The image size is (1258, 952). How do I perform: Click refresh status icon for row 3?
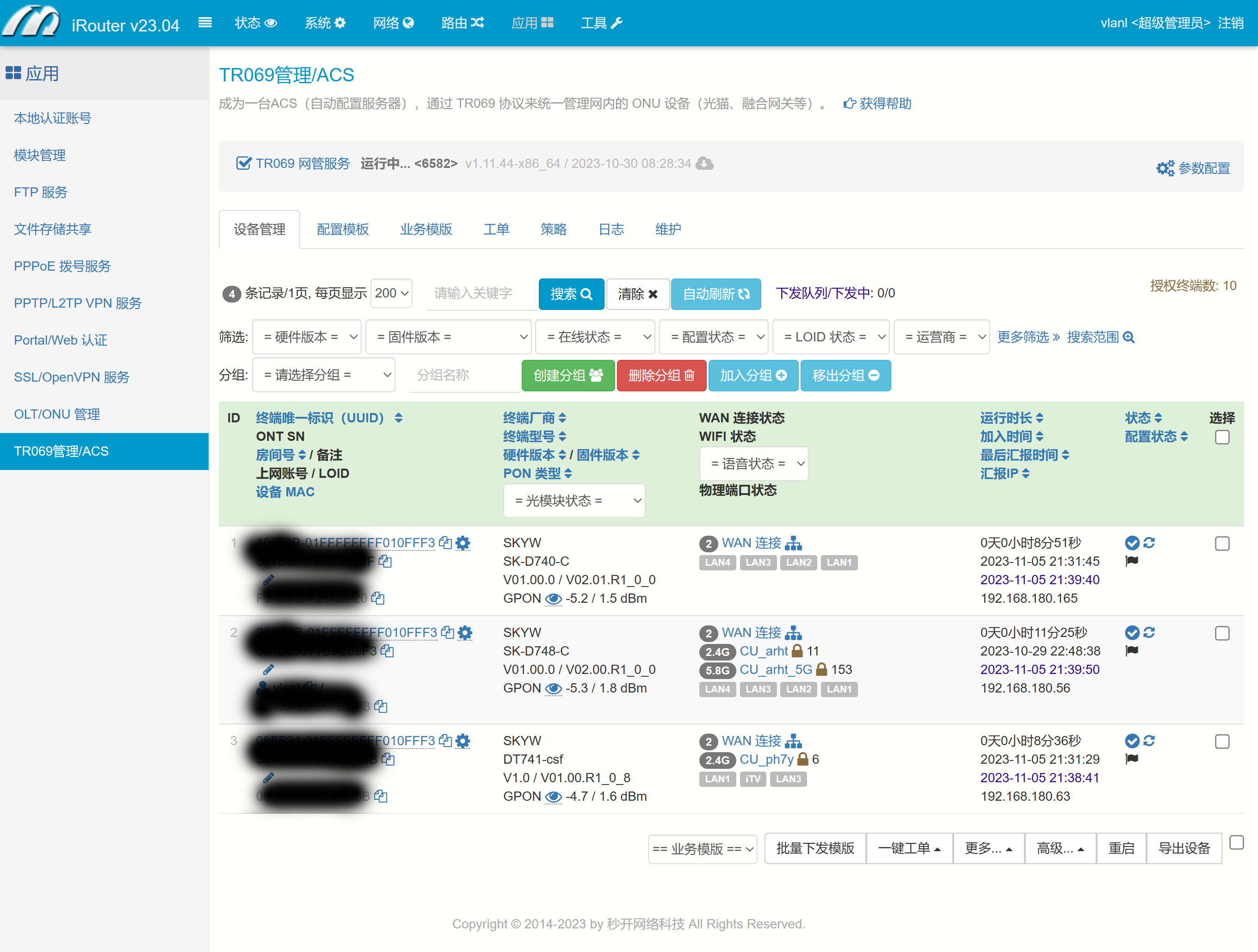1149,741
